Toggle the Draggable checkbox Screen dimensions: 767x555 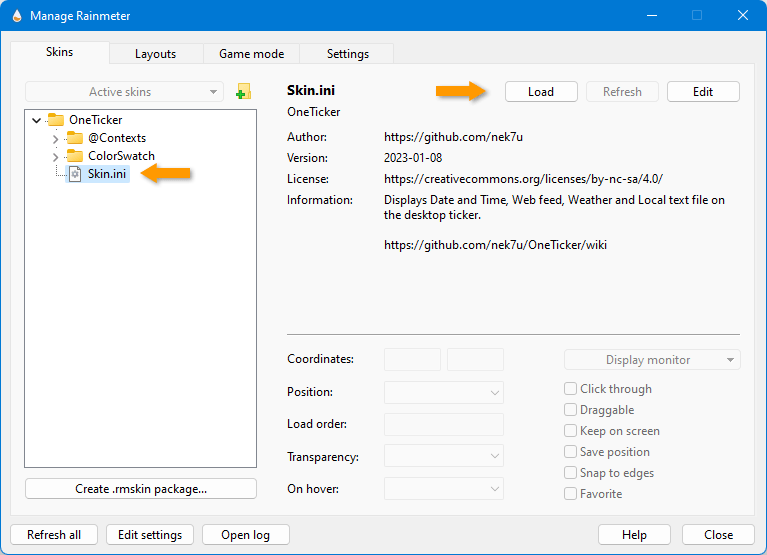[x=570, y=410]
